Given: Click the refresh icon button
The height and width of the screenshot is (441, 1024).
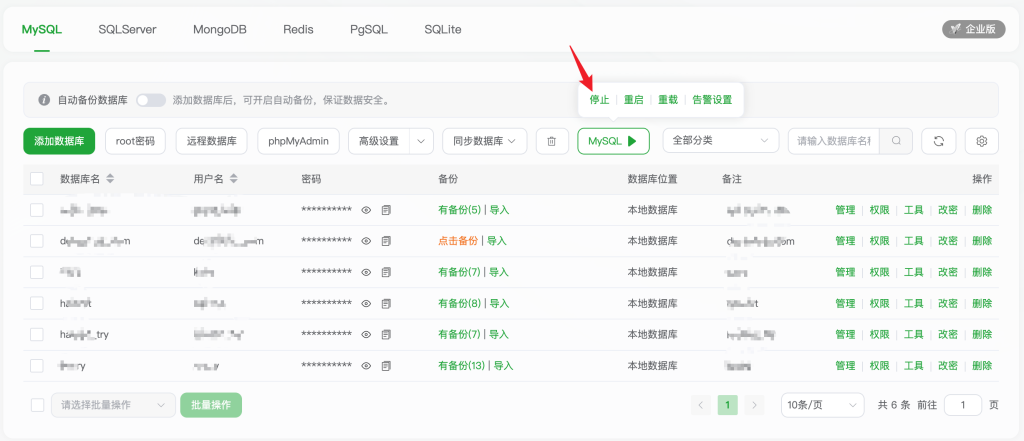Looking at the screenshot, I should pos(938,141).
